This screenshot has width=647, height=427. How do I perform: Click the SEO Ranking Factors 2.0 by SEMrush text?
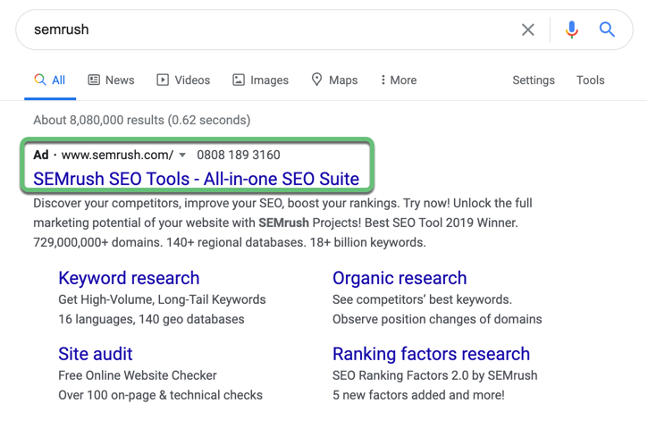point(435,375)
